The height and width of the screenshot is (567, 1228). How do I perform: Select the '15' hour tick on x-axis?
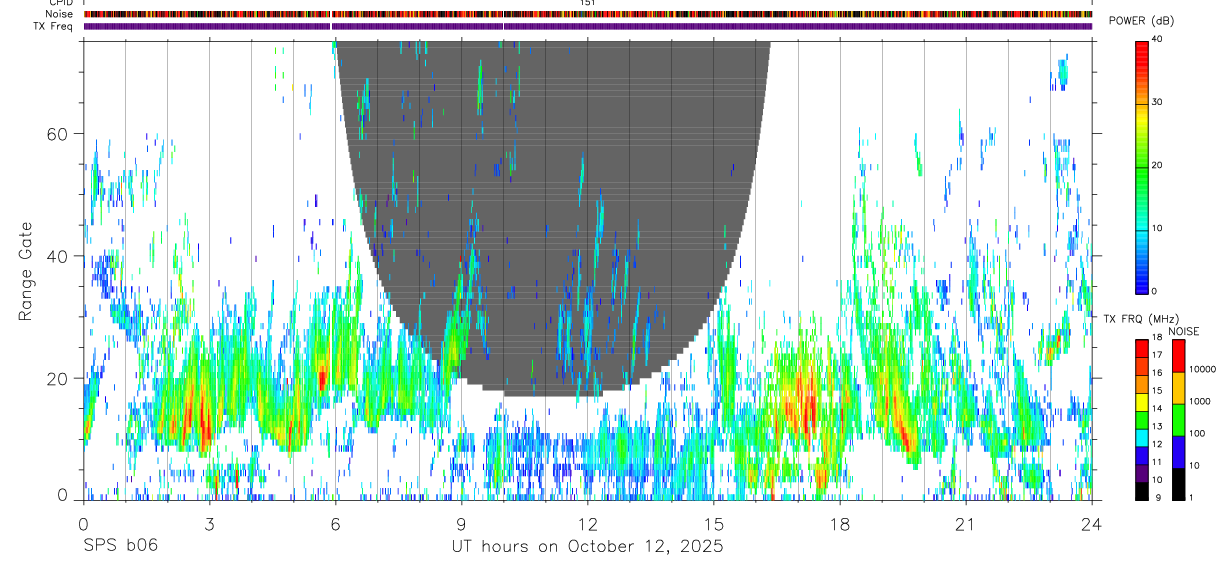(x=714, y=523)
